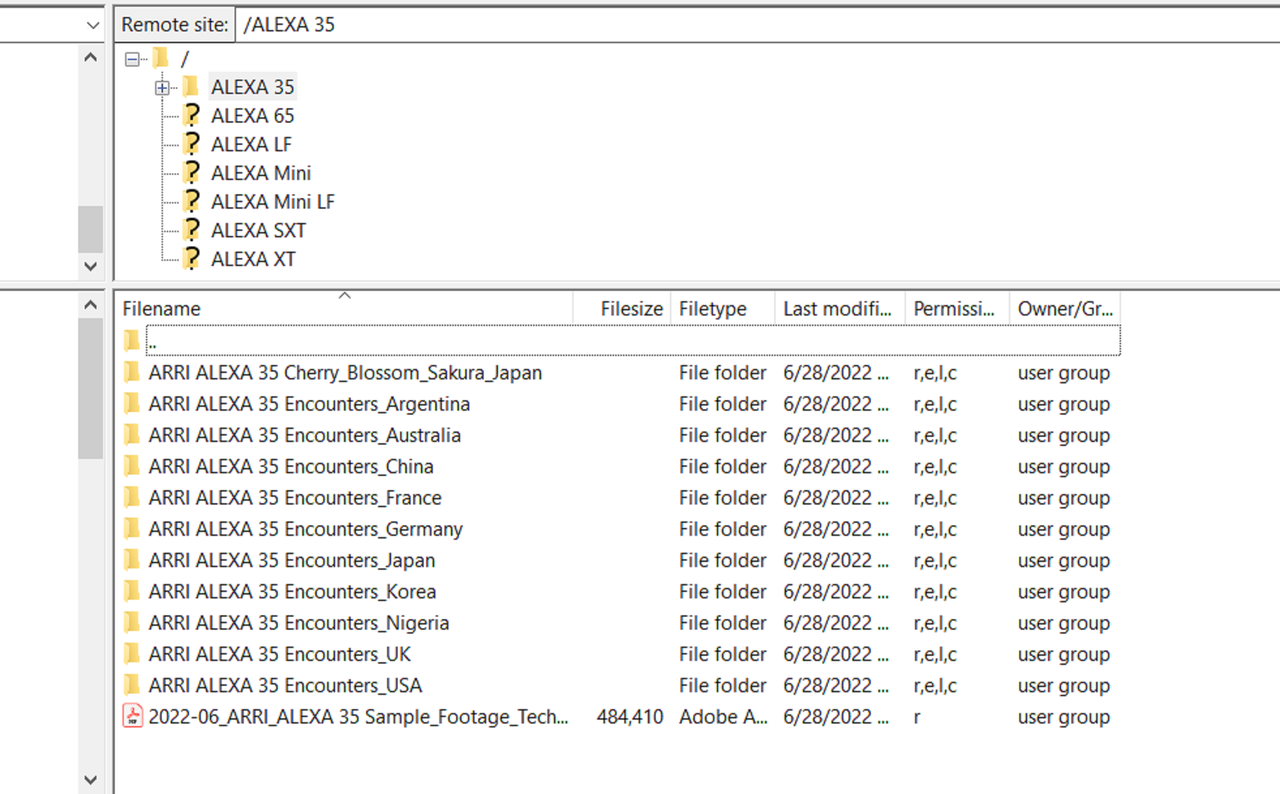Click the ALEXA SXT question-mark folder icon
The height and width of the screenshot is (794, 1280).
pyautogui.click(x=192, y=230)
